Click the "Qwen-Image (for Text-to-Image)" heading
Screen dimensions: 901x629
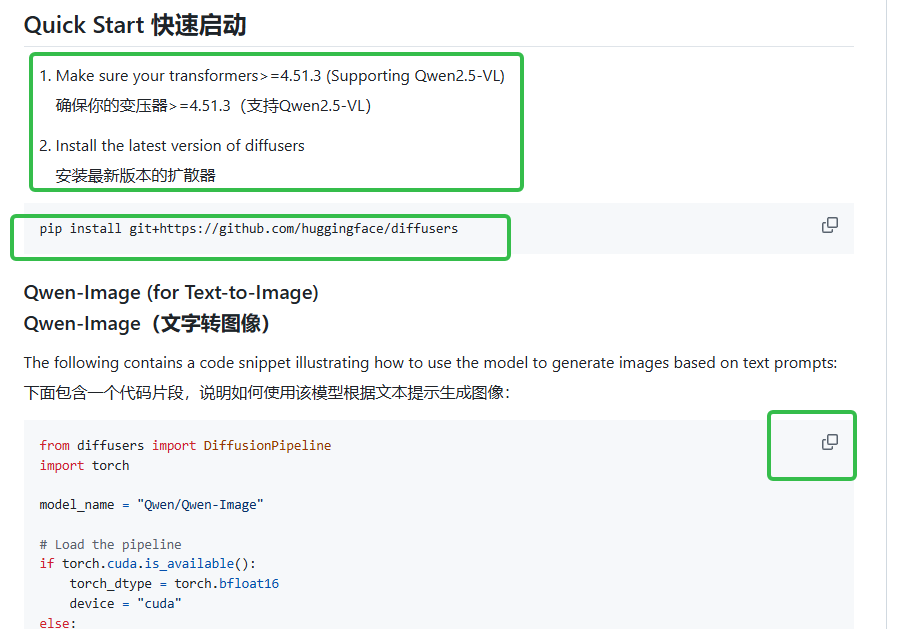point(170,292)
